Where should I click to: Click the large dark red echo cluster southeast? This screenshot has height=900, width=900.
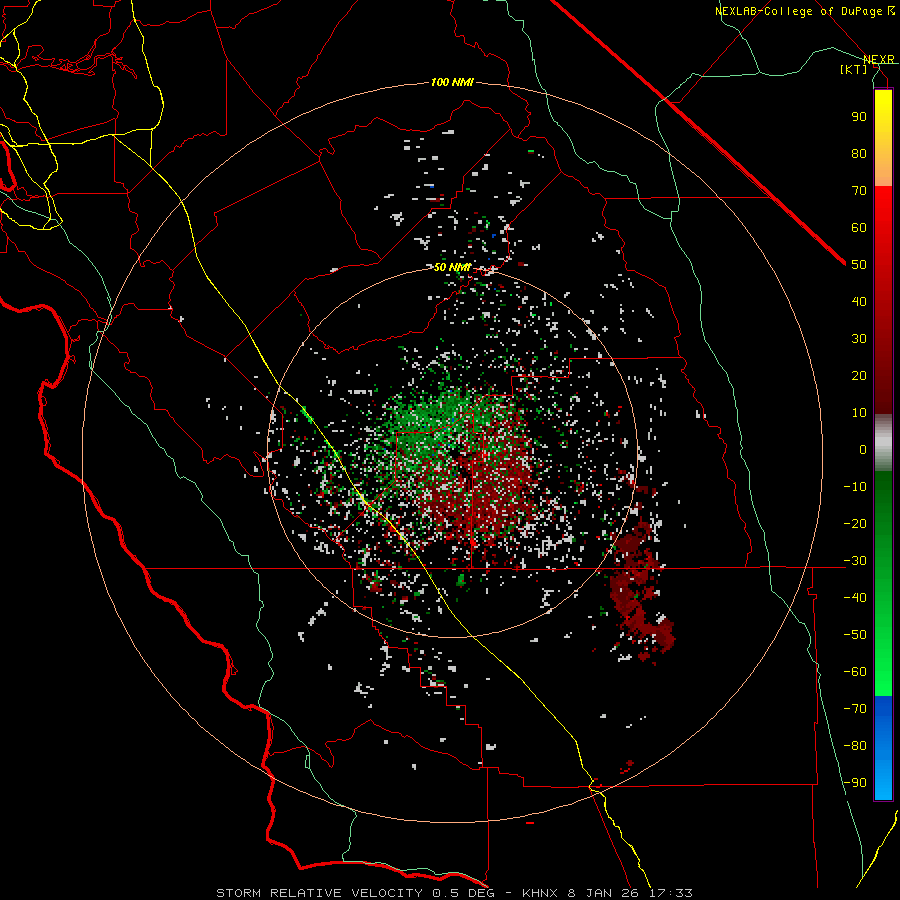pos(640,591)
